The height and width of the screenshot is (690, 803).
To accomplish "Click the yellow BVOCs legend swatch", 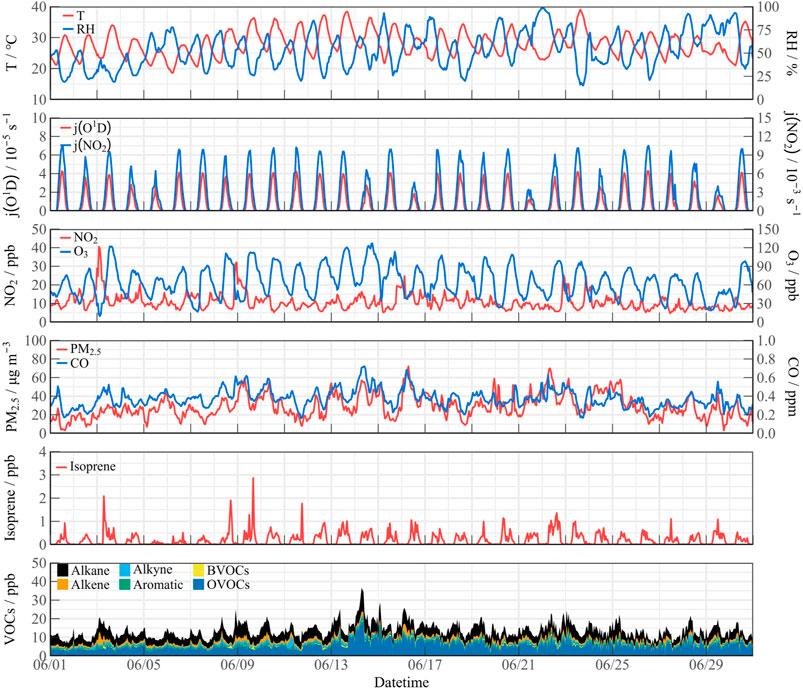I will coord(199,570).
